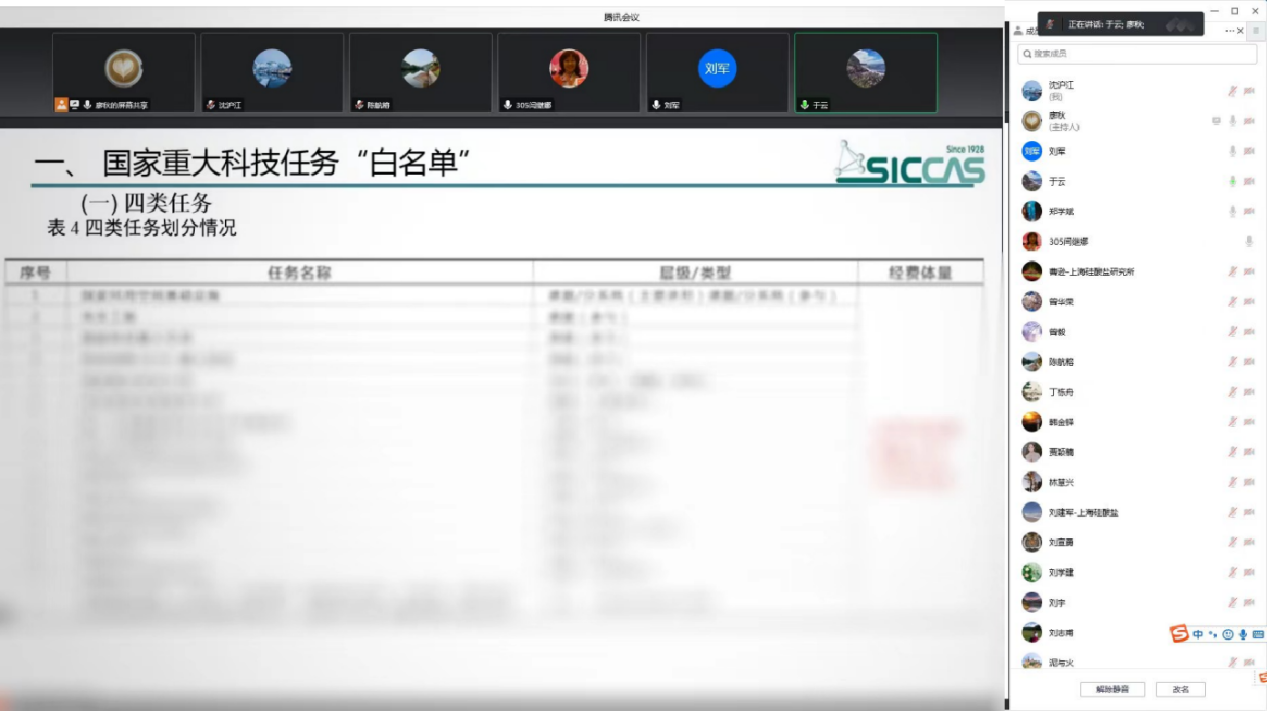This screenshot has height=711, width=1267.
Task: Select 于云's video thumbnail in top strip
Action: (865, 72)
